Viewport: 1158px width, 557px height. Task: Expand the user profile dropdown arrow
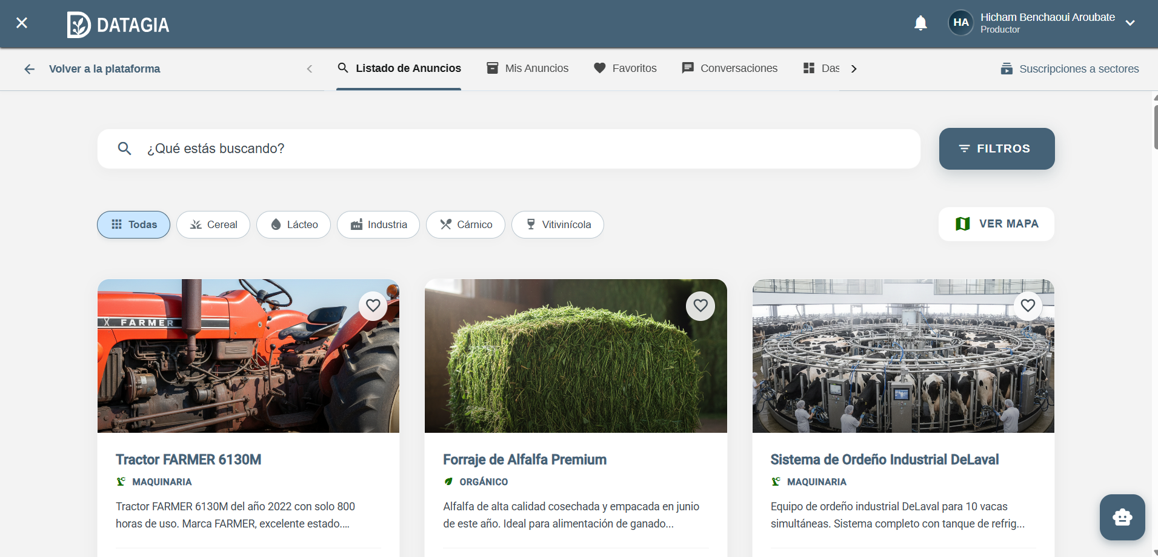pyautogui.click(x=1130, y=23)
